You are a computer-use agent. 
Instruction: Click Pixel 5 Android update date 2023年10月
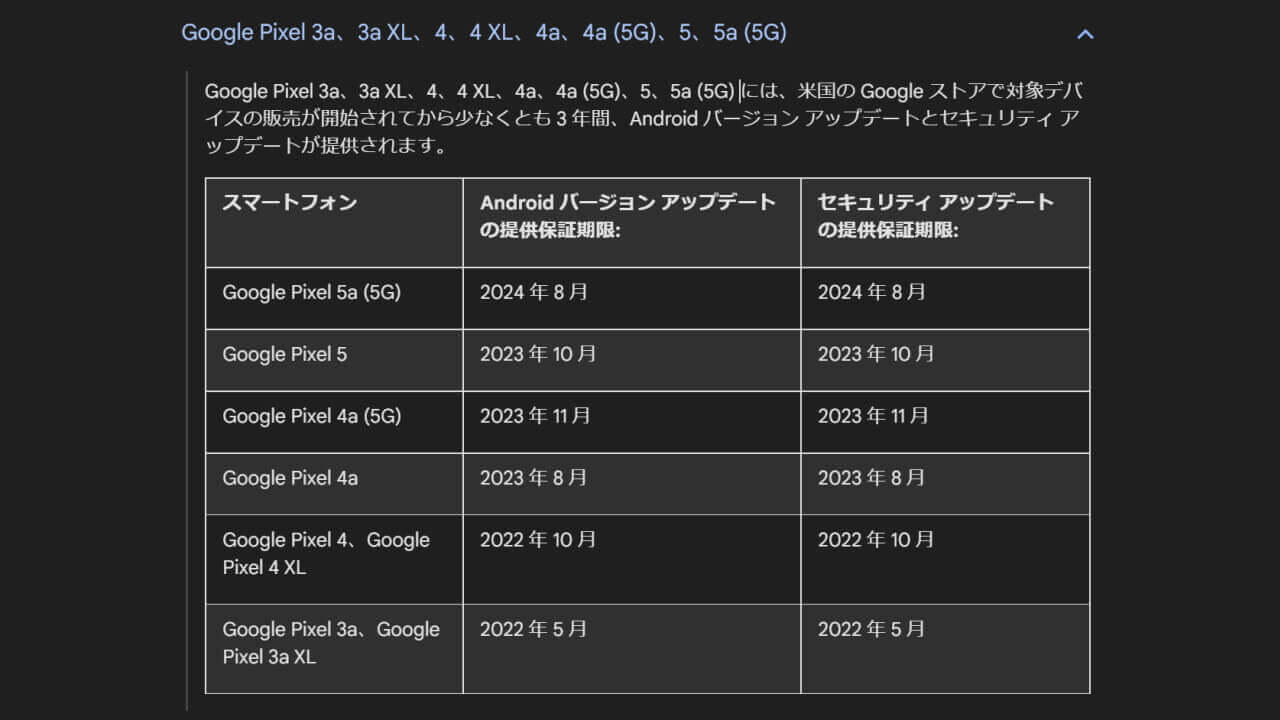(538, 355)
